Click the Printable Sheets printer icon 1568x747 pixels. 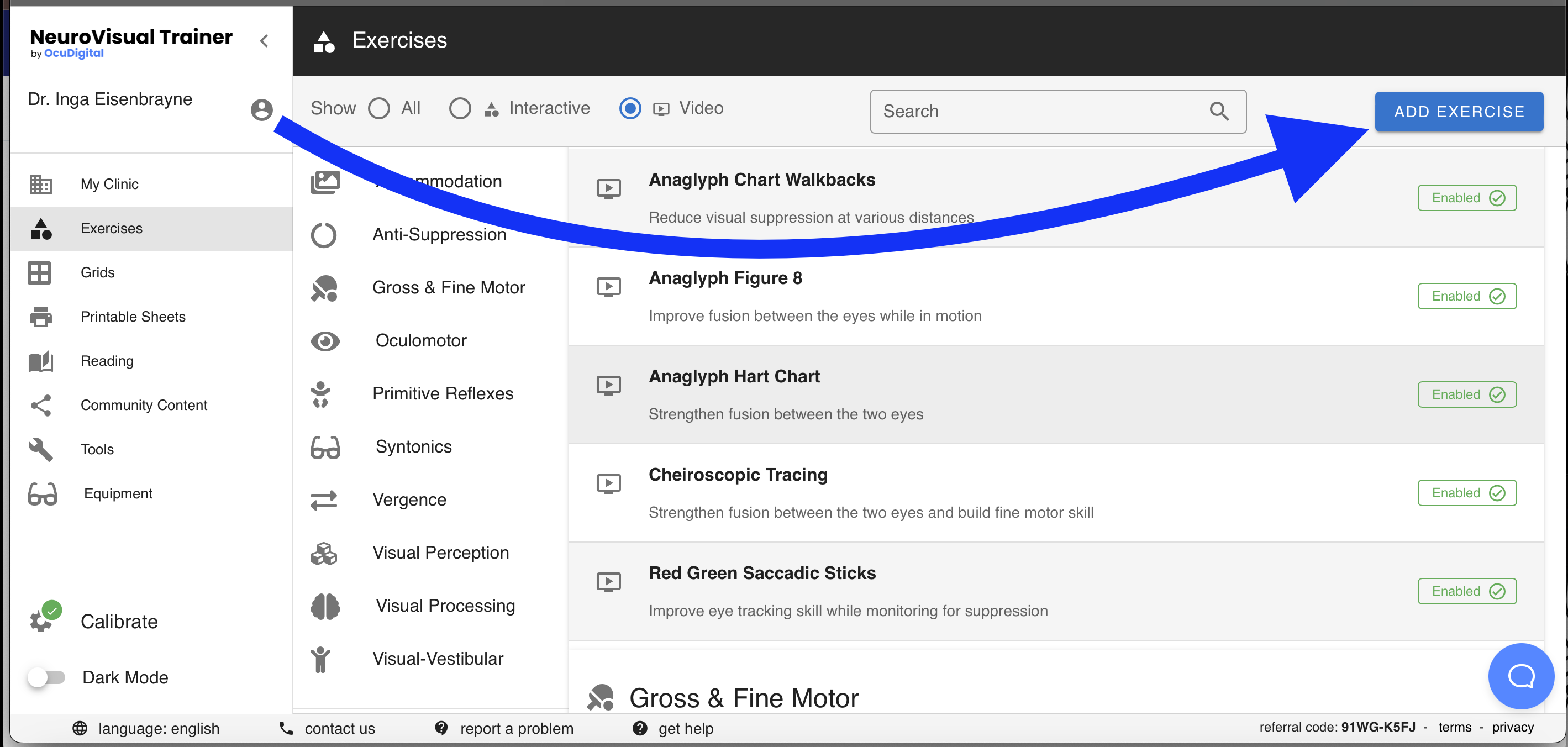click(x=41, y=317)
